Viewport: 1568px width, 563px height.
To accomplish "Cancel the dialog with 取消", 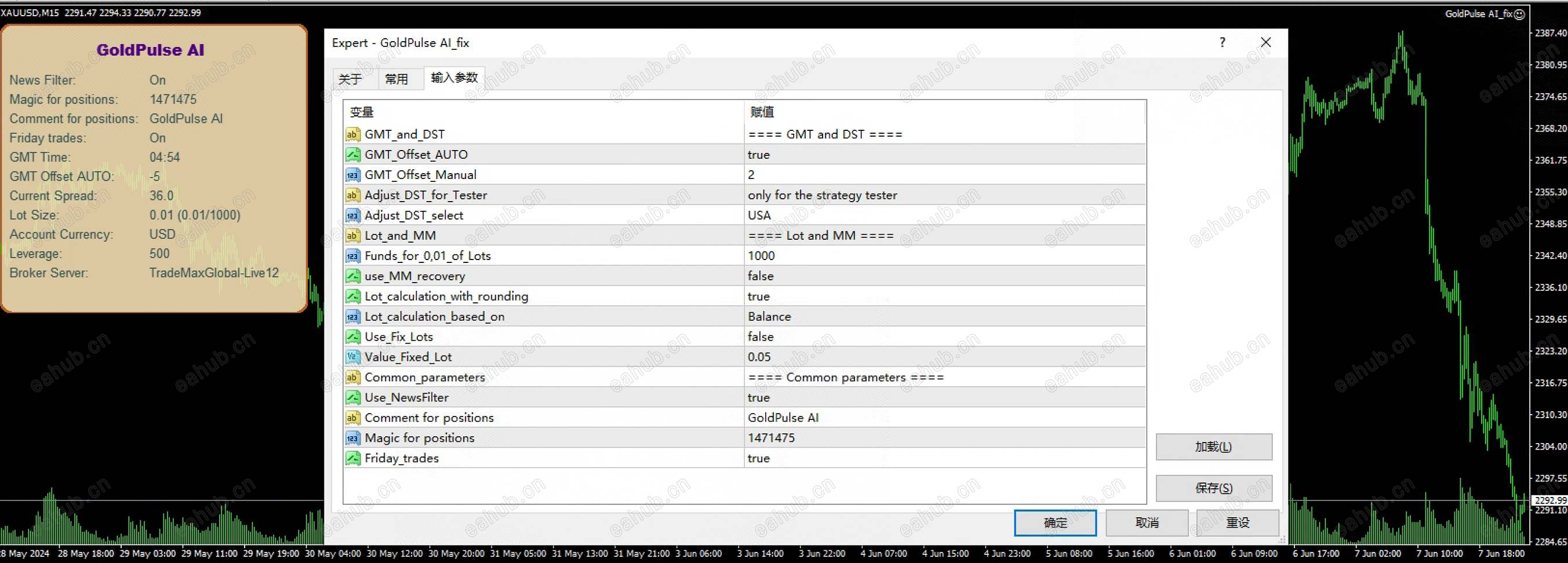I will (x=1147, y=523).
